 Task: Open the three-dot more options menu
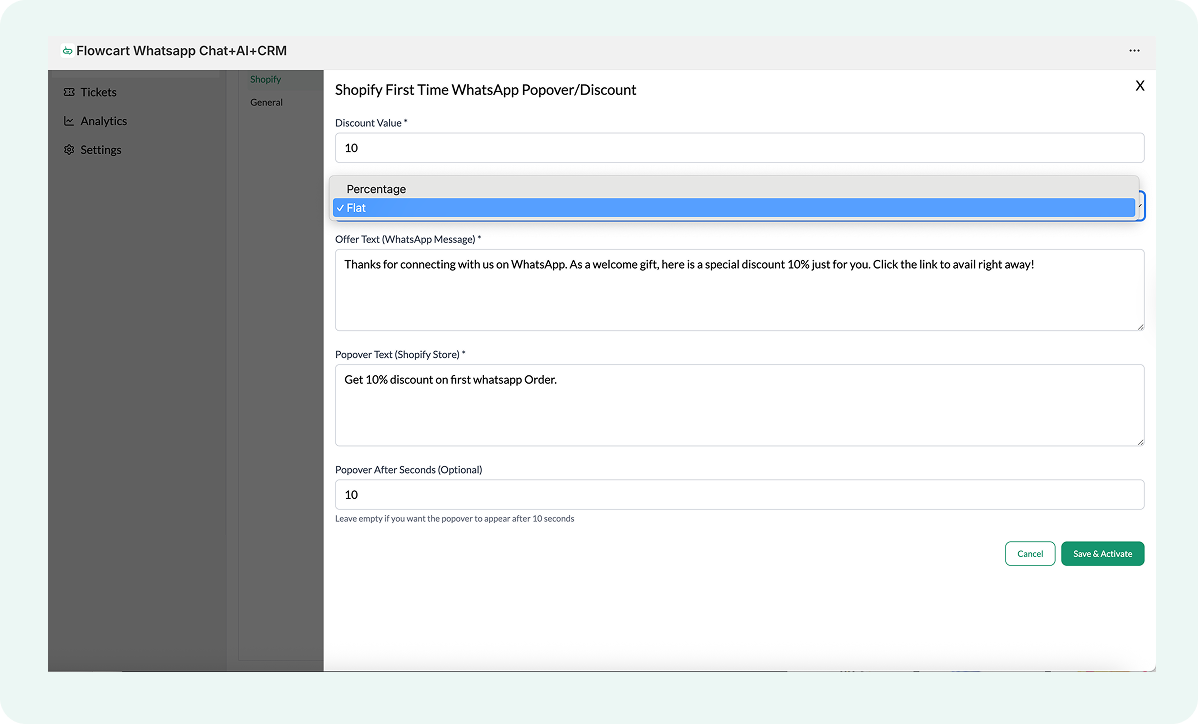(x=1134, y=50)
